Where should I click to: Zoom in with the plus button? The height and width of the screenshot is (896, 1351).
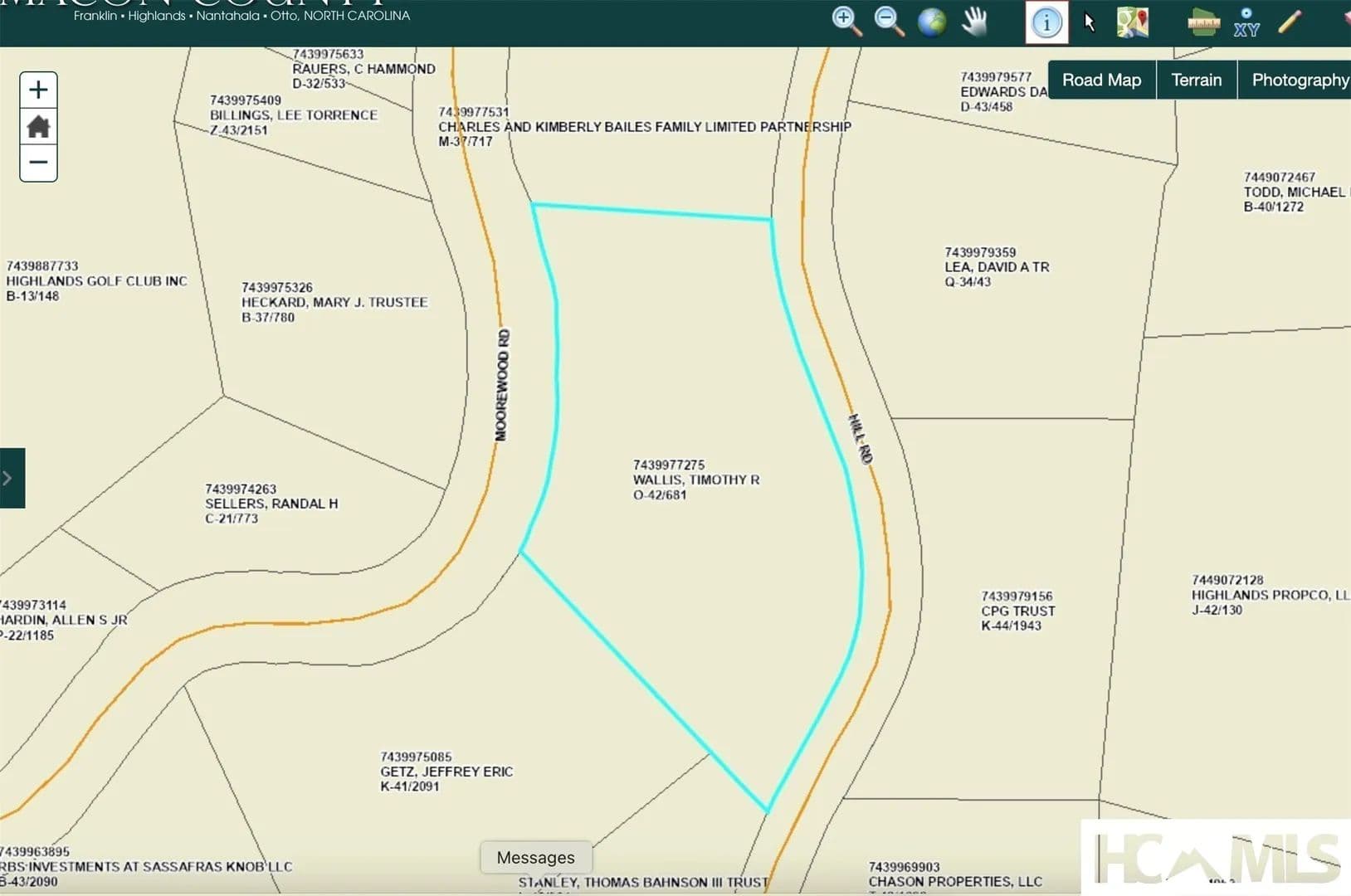38,90
